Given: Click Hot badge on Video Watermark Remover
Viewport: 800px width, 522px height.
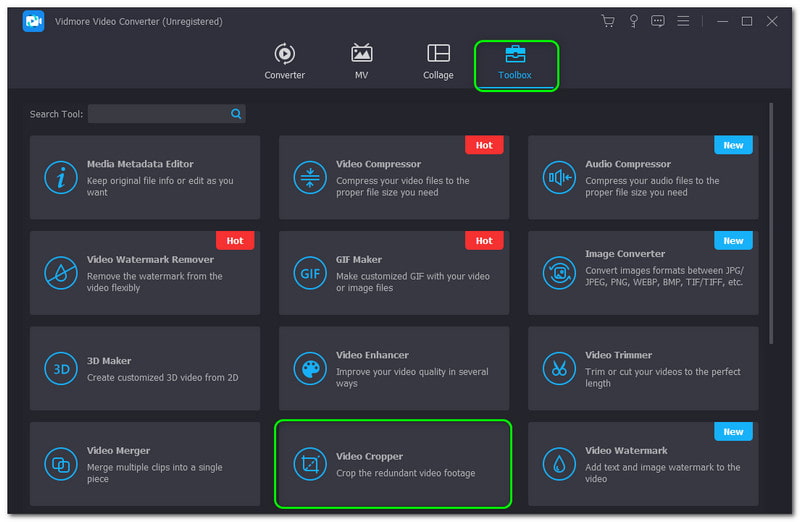Looking at the screenshot, I should click(x=235, y=240).
